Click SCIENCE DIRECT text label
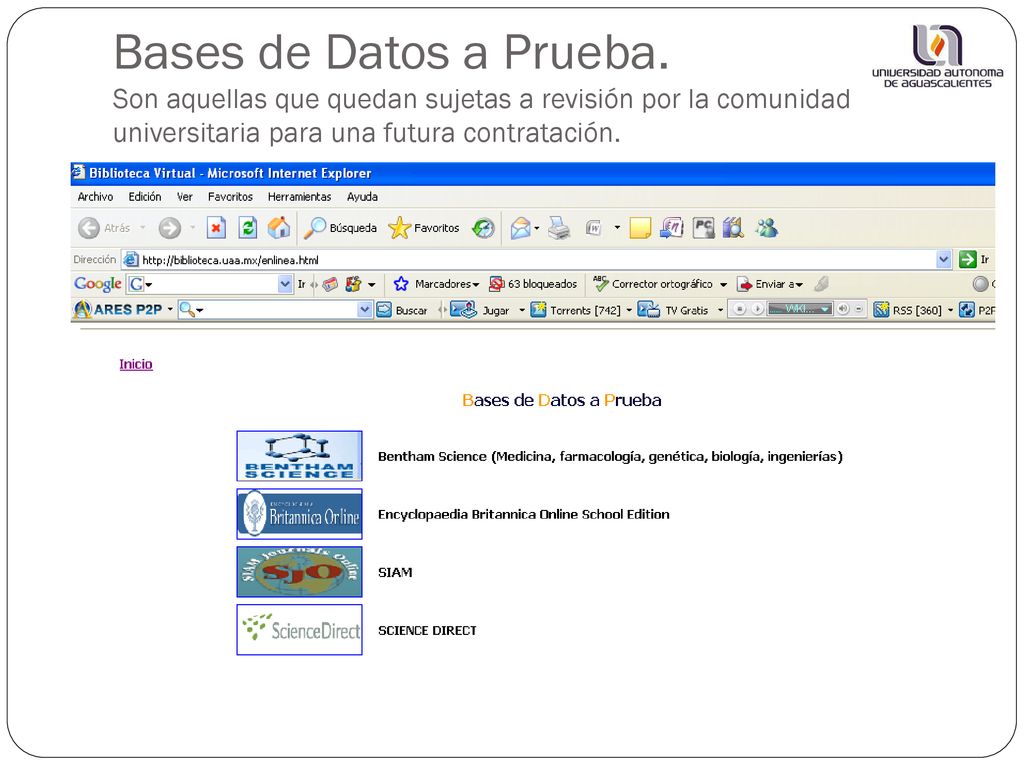The height and width of the screenshot is (768, 1024). pos(427,631)
